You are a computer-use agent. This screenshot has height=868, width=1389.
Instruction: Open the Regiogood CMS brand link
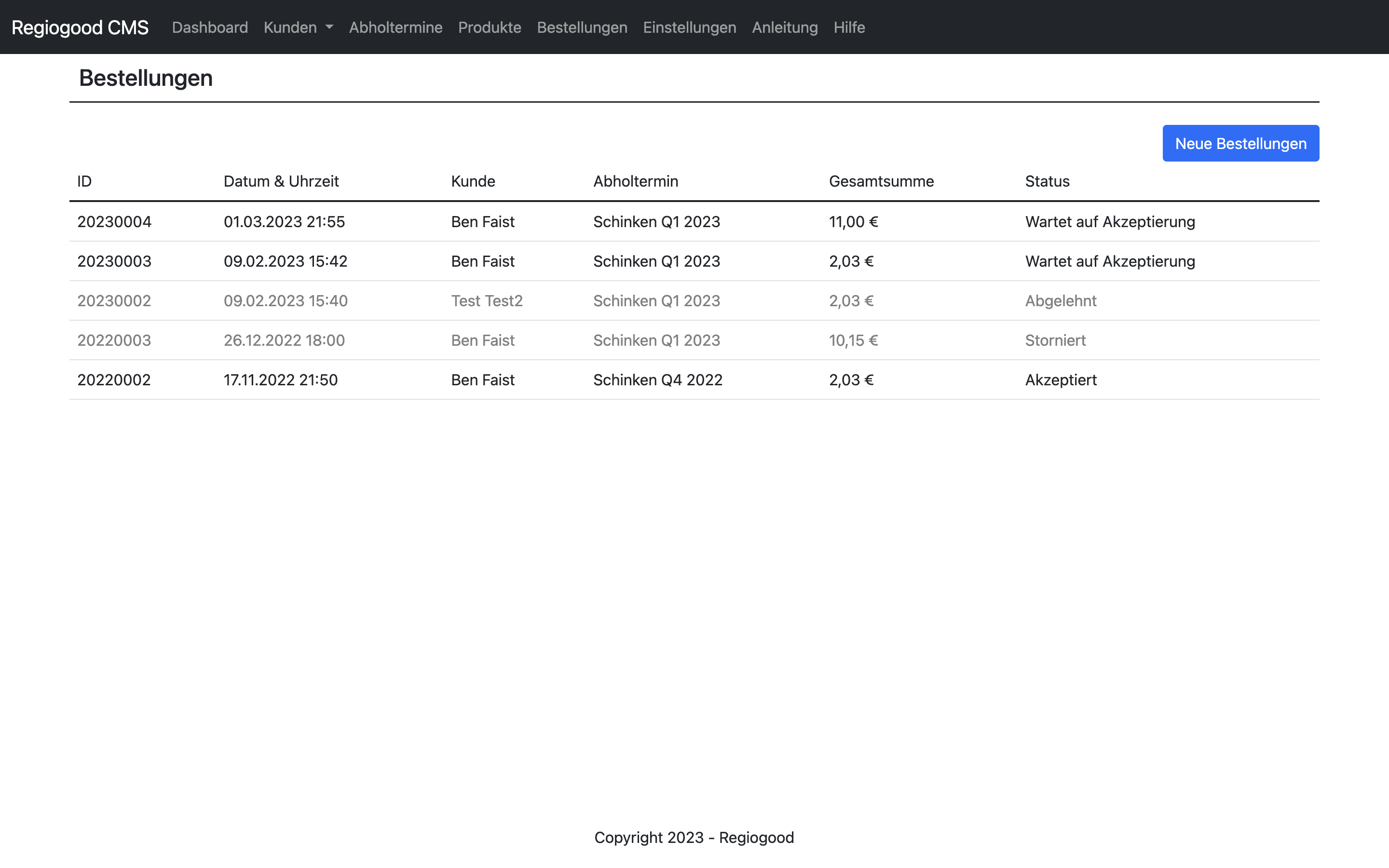click(80, 27)
